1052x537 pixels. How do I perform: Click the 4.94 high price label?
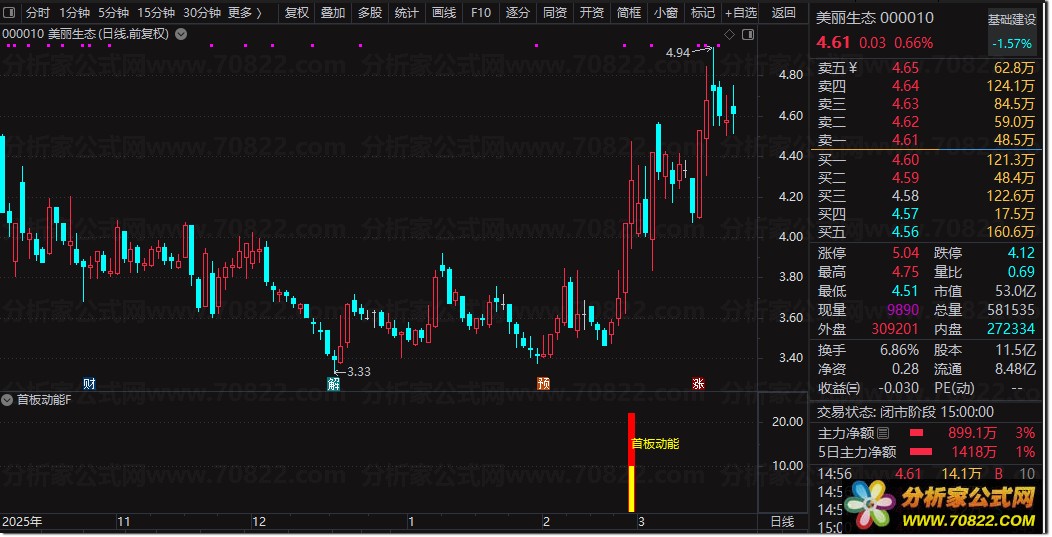coord(678,52)
